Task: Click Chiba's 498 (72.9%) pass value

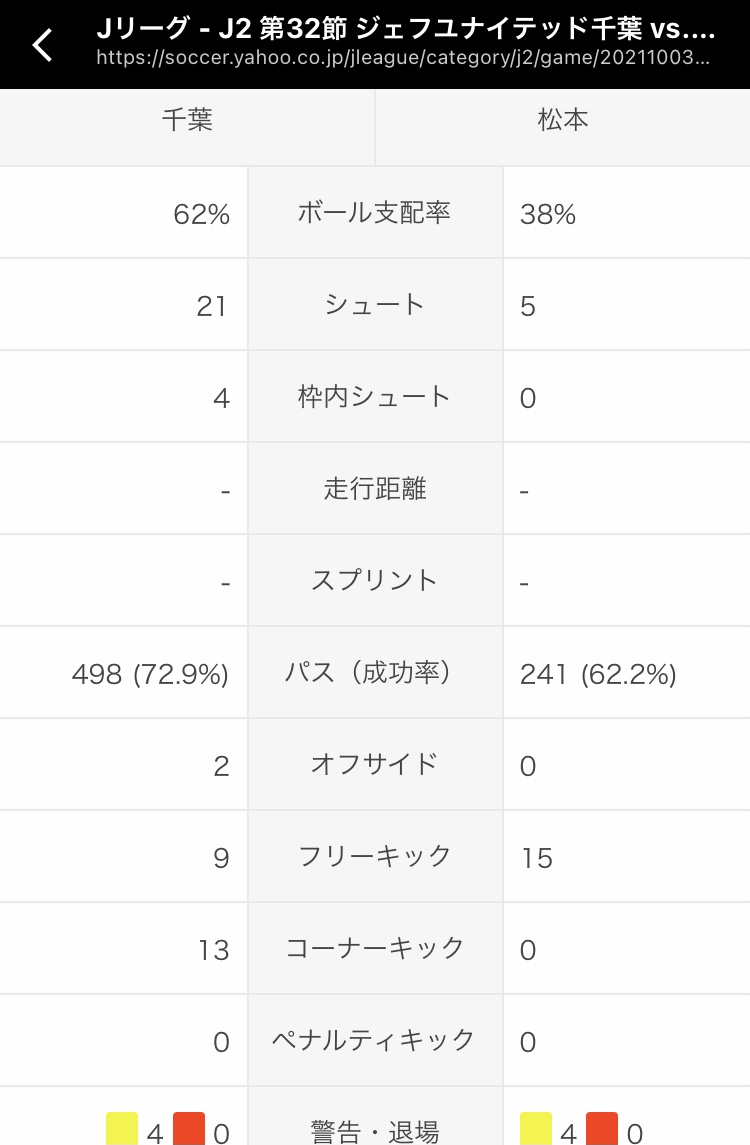Action: click(150, 674)
